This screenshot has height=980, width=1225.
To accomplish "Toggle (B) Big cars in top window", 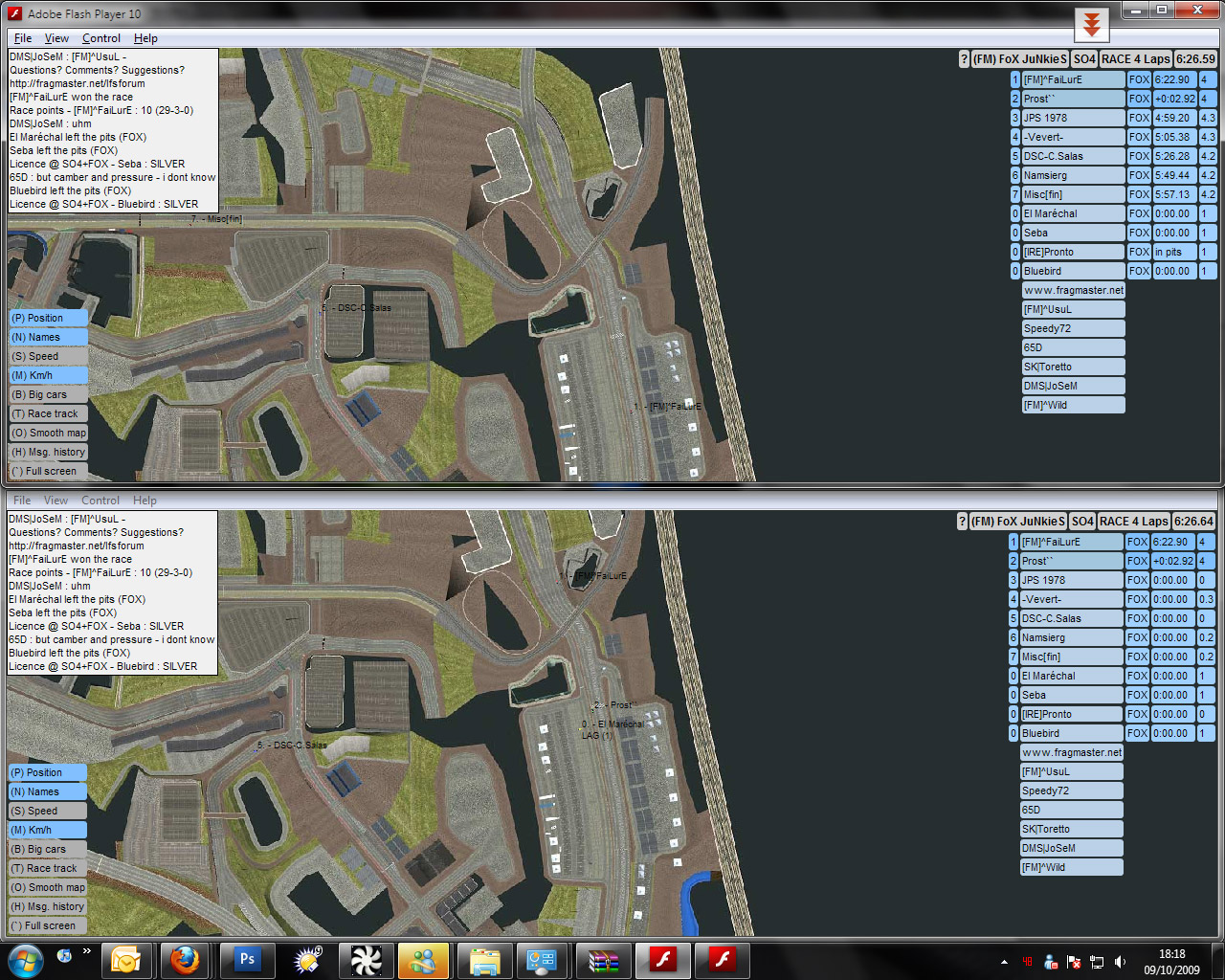I will (x=48, y=394).
